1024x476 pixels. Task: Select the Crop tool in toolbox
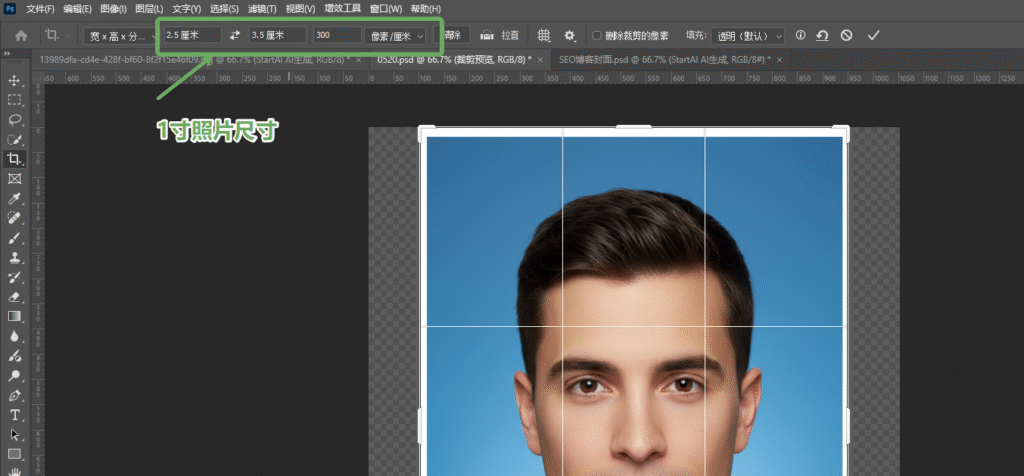[x=14, y=159]
